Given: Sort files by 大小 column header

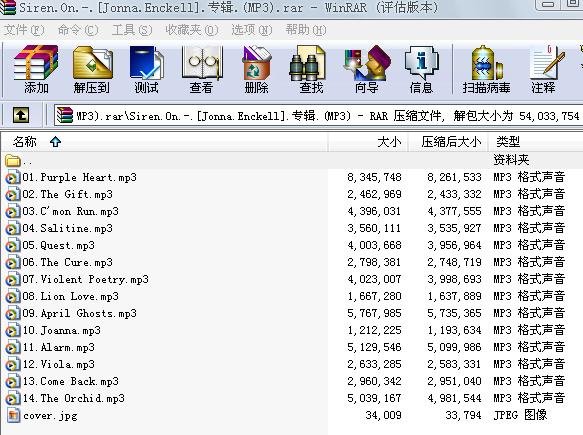Looking at the screenshot, I should [x=368, y=142].
